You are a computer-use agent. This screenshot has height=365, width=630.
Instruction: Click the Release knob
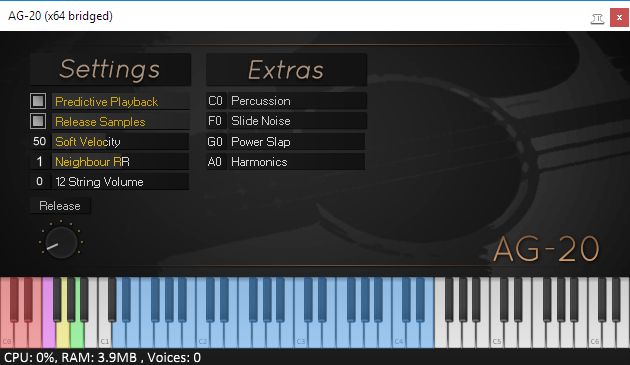tap(61, 242)
